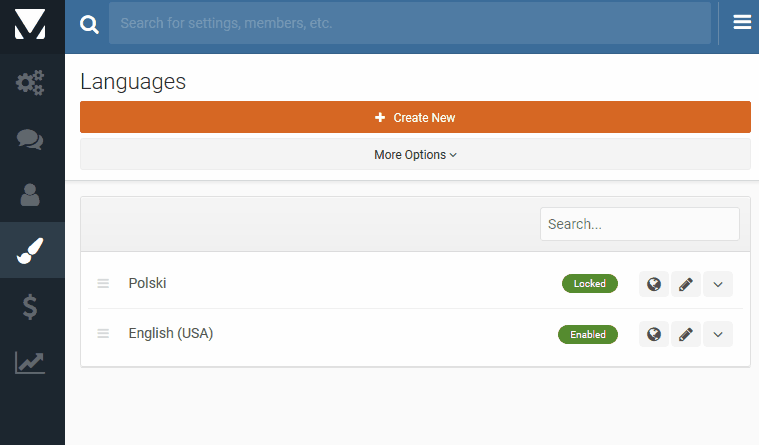Image resolution: width=759 pixels, height=445 pixels.
Task: Open the Members person icon section
Action: point(31,194)
